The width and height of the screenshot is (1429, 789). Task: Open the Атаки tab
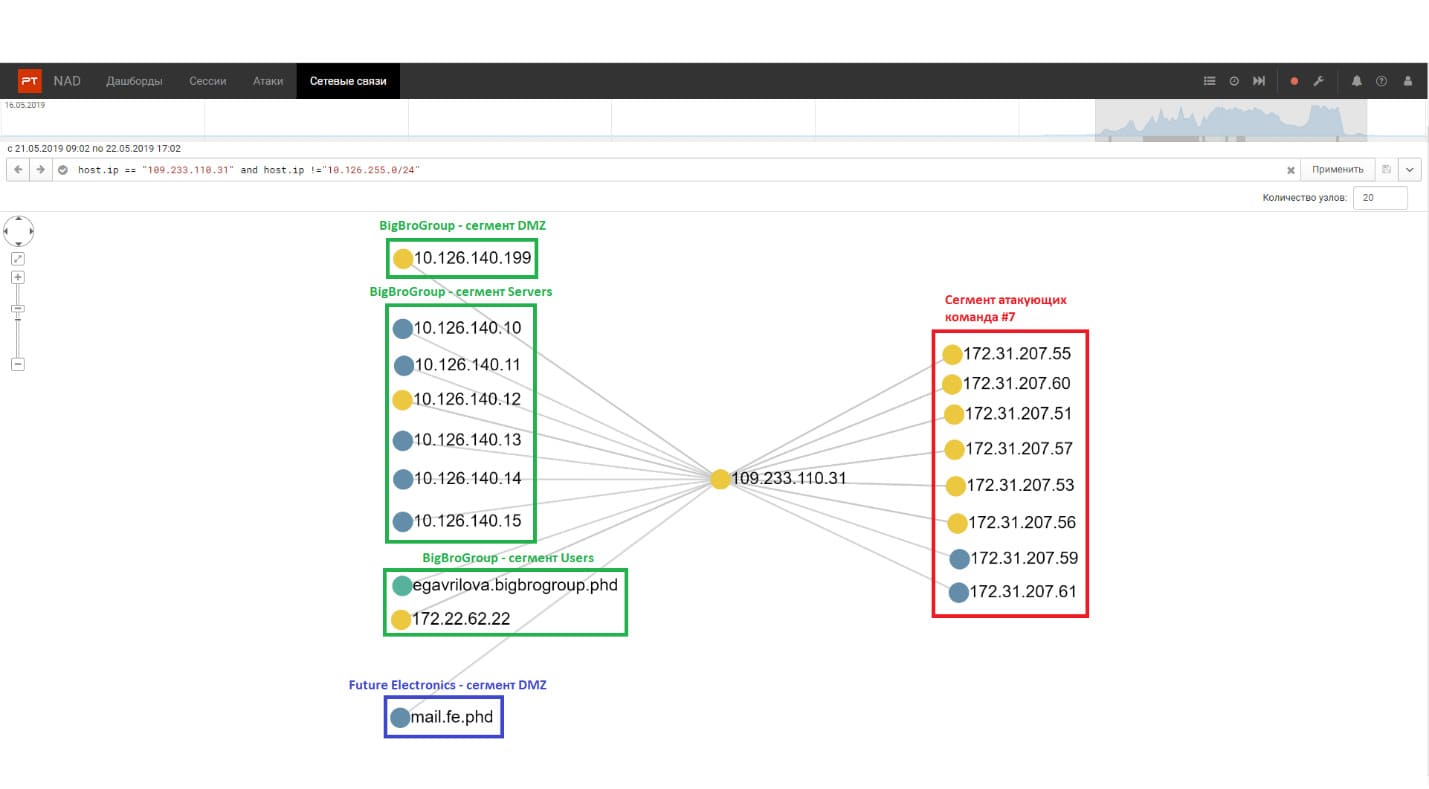[268, 81]
